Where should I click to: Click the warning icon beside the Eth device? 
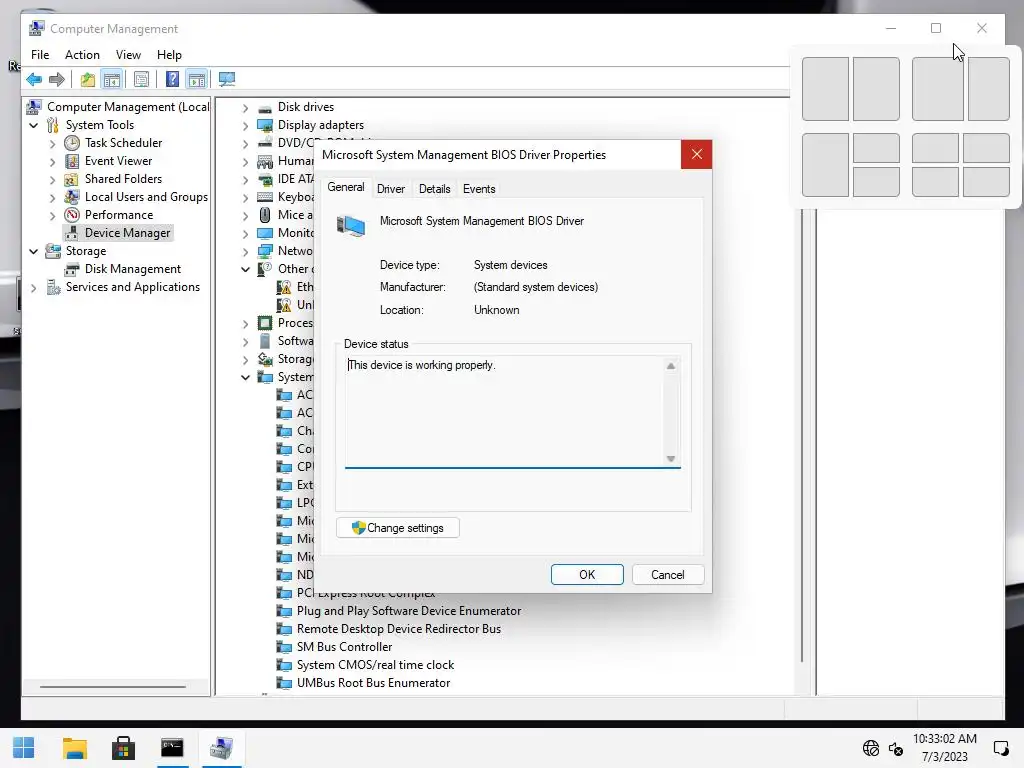click(x=284, y=287)
